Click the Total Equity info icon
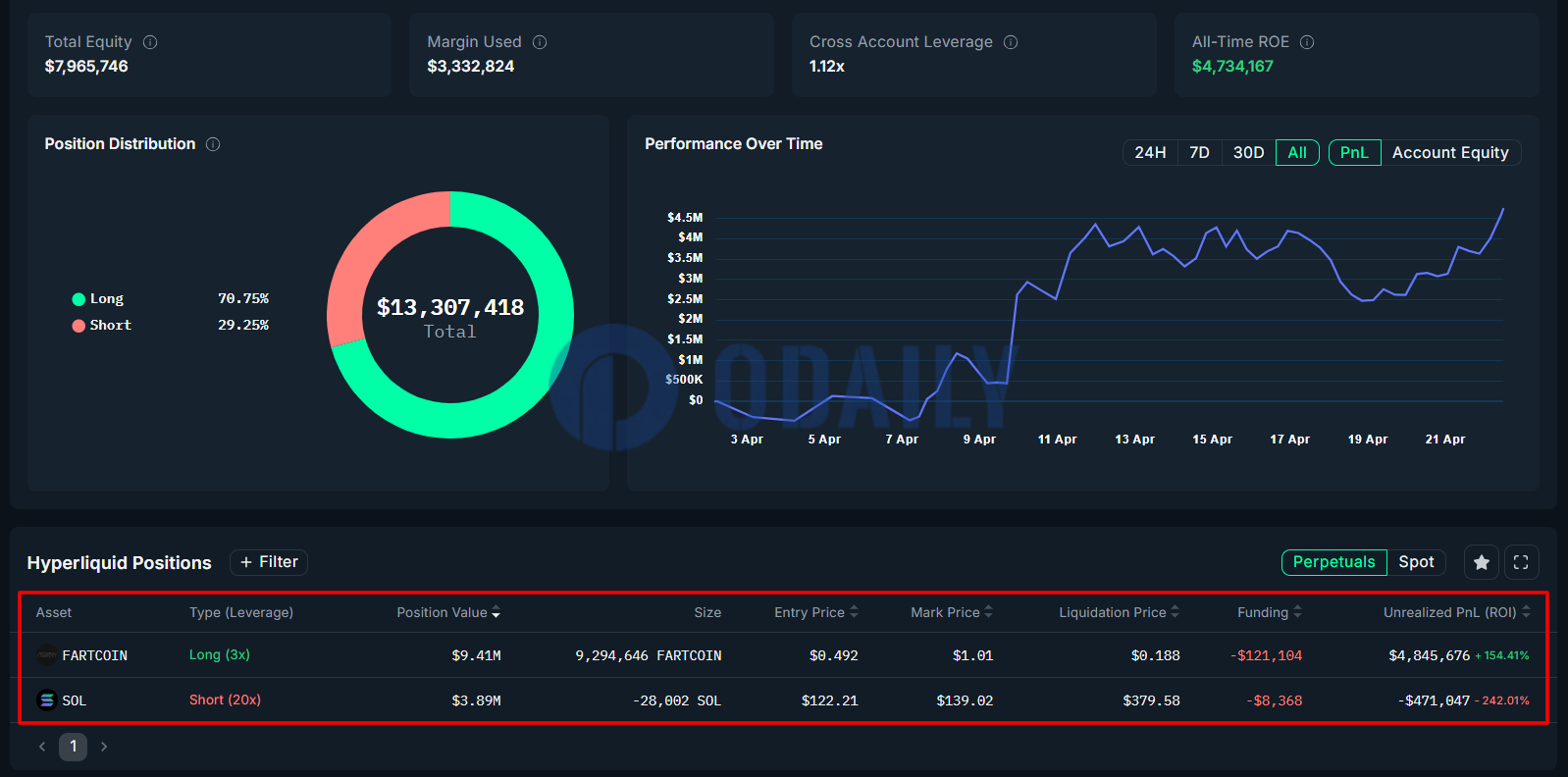The width and height of the screenshot is (1568, 777). click(150, 42)
